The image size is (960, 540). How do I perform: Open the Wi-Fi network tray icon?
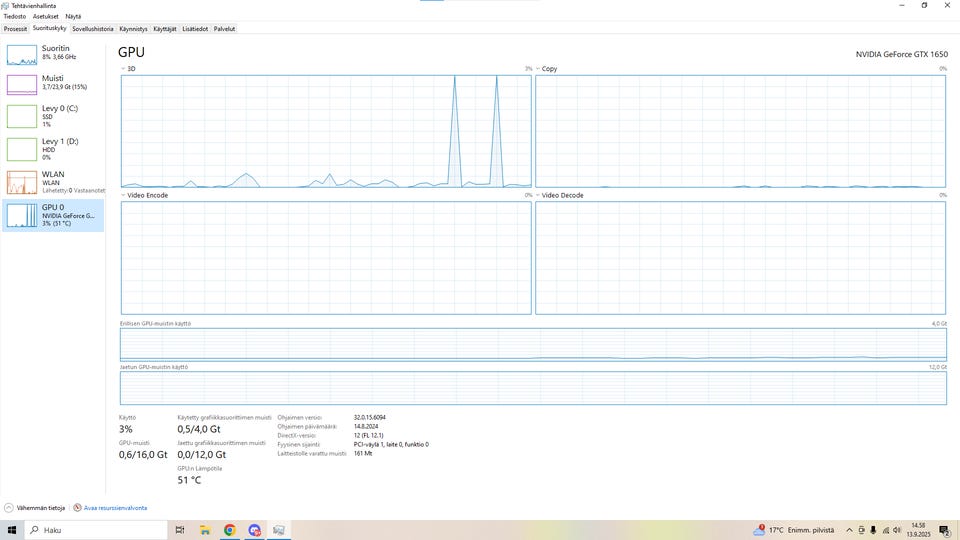pyautogui.click(x=885, y=530)
